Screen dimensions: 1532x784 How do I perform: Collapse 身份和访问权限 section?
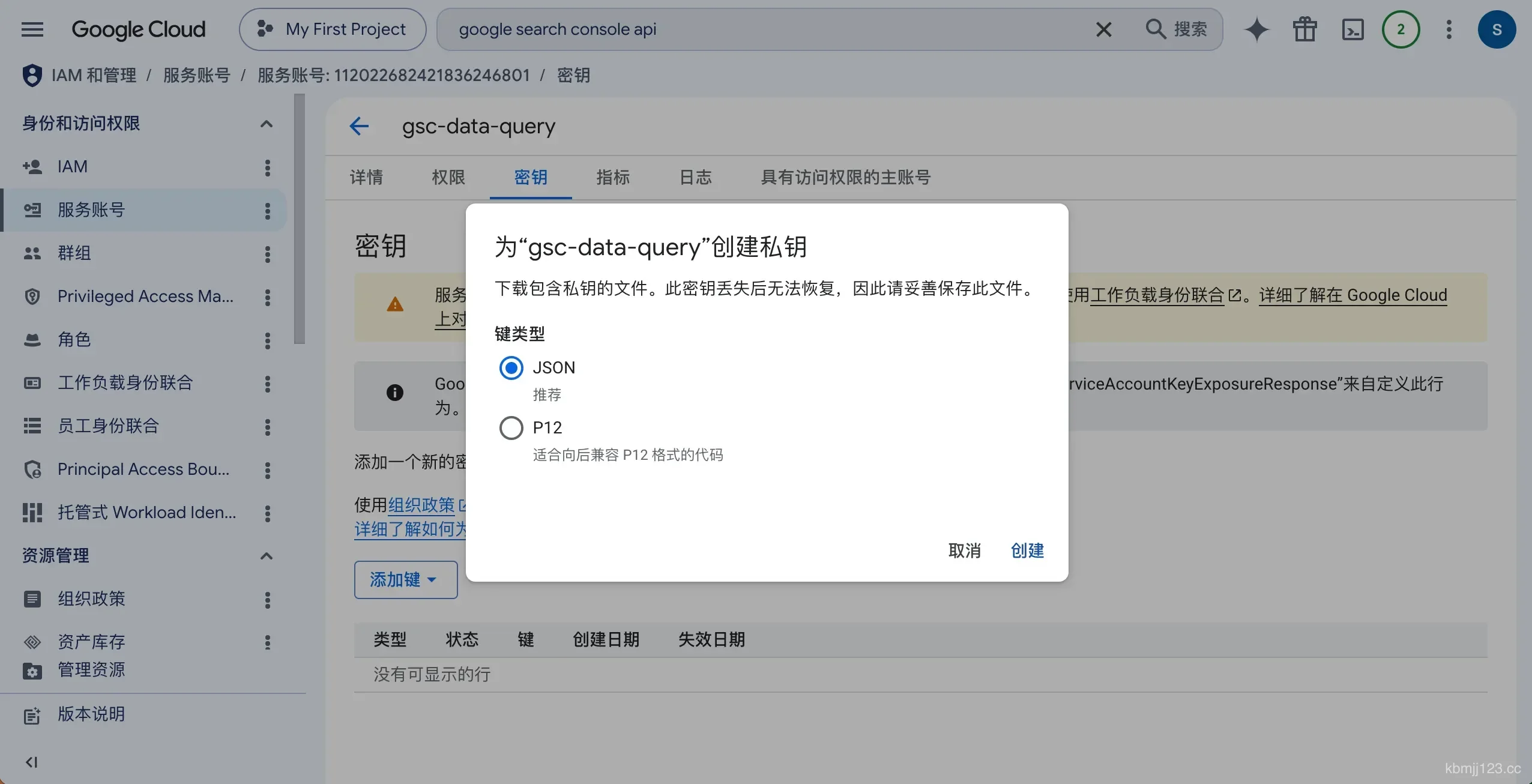tap(267, 124)
